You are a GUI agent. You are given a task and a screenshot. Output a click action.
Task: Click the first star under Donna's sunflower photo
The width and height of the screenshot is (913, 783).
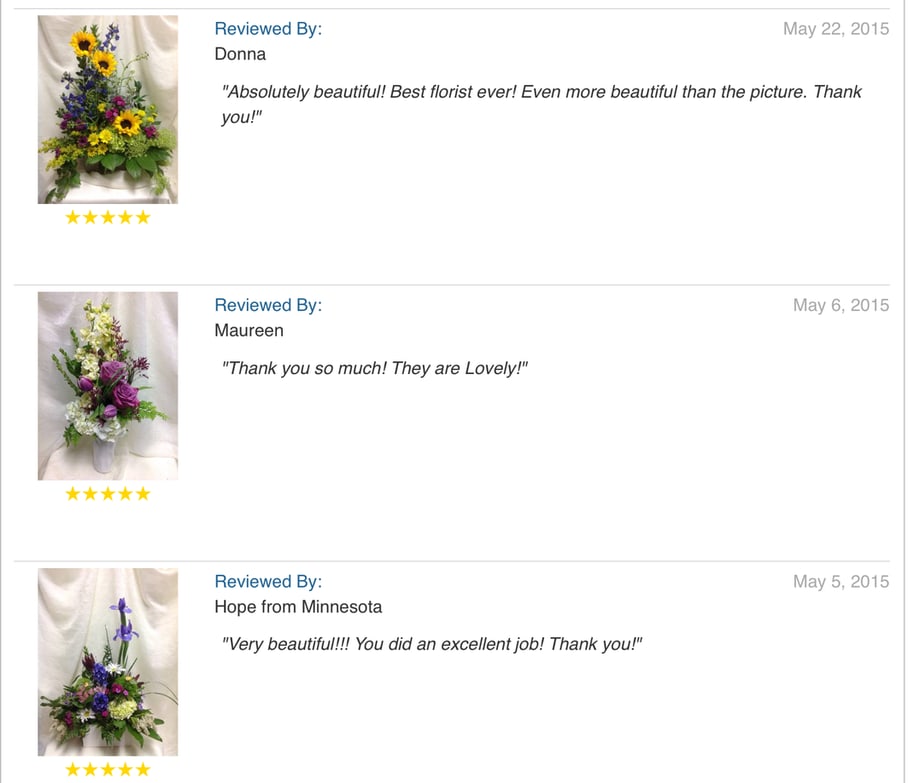point(73,217)
